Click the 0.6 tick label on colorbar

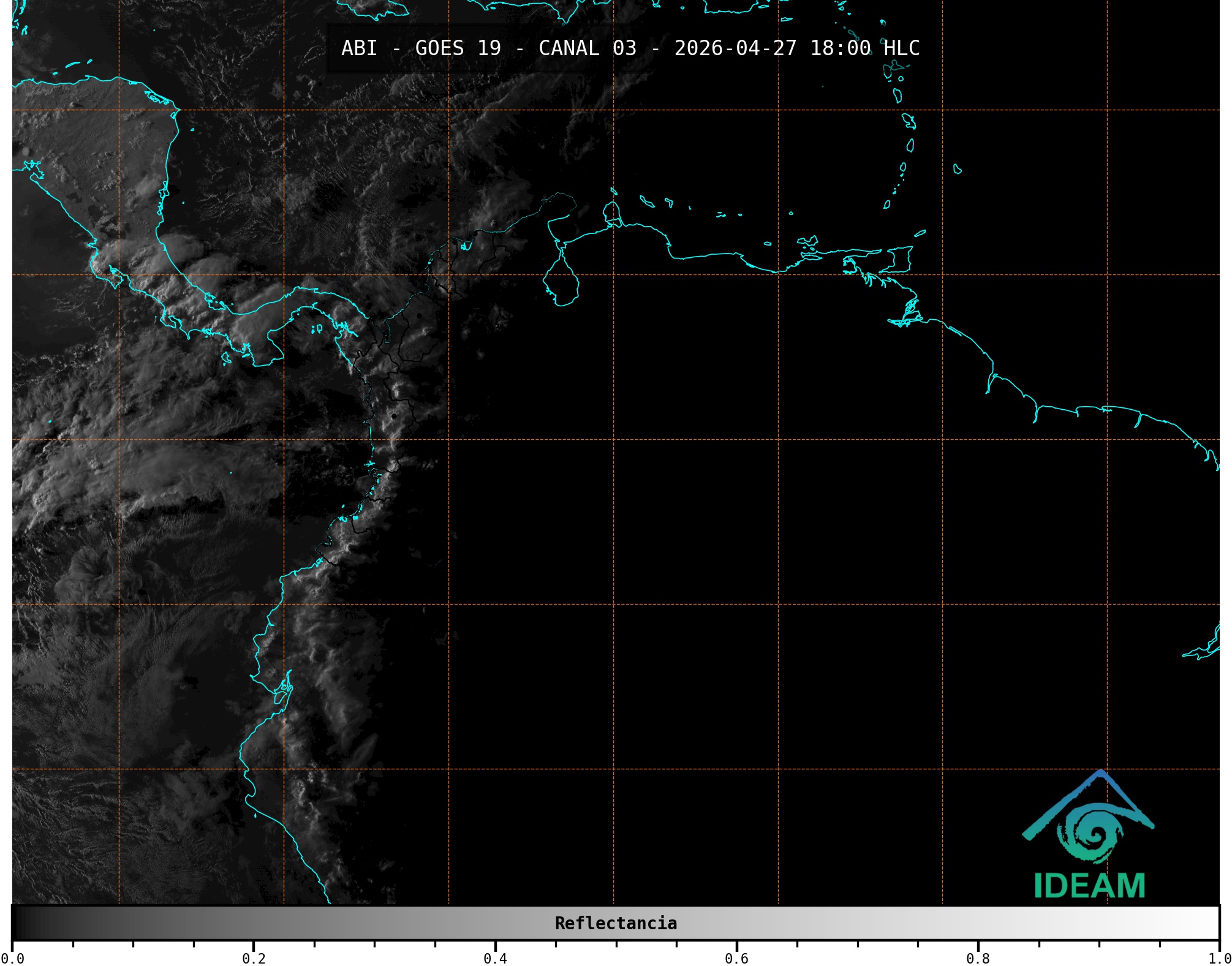point(736,958)
